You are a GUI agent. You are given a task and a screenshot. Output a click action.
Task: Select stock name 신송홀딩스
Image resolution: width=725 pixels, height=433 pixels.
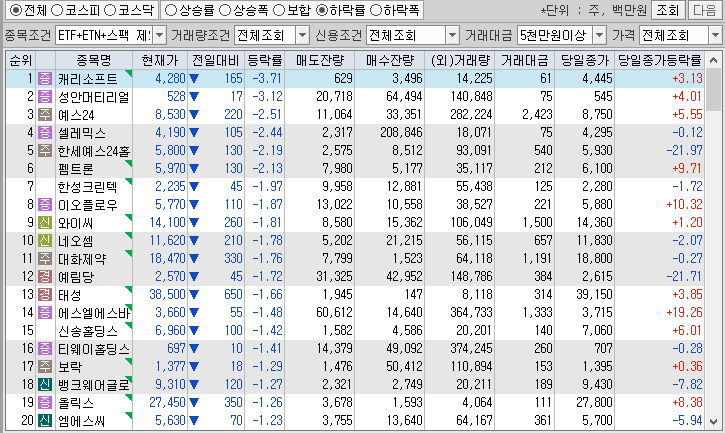[88, 331]
